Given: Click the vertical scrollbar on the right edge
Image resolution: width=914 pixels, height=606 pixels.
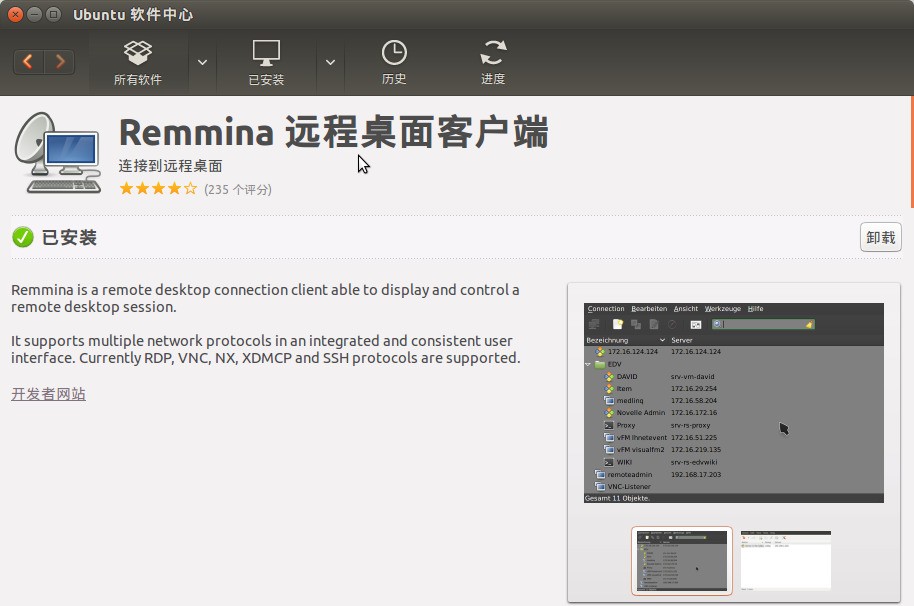Looking at the screenshot, I should click(x=912, y=152).
